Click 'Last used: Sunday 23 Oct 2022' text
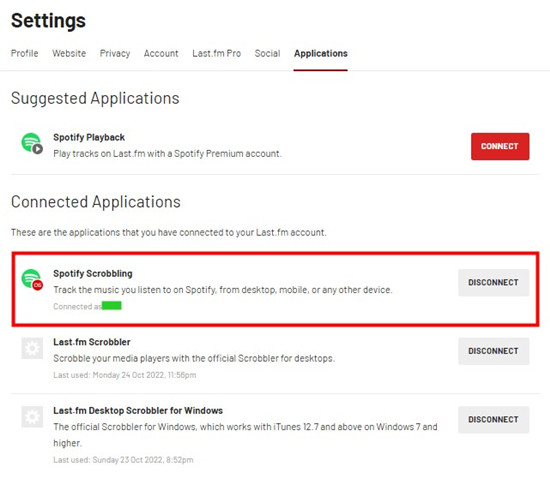550x478 pixels. (x=123, y=460)
